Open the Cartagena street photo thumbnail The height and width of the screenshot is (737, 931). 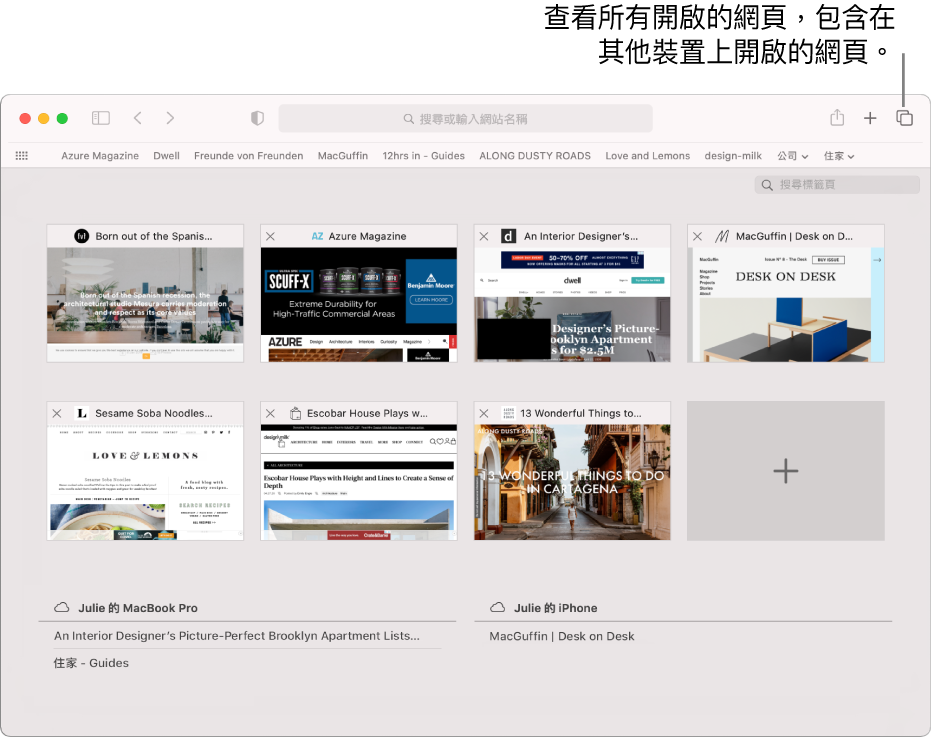(572, 482)
